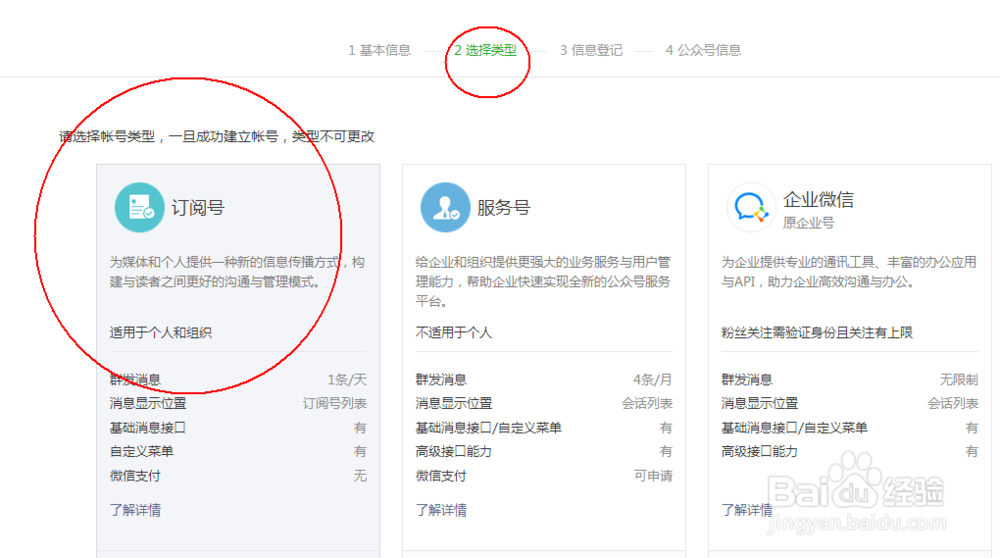This screenshot has height=558, width=1000.
Task: Click the 无限制 value
Action: [959, 379]
